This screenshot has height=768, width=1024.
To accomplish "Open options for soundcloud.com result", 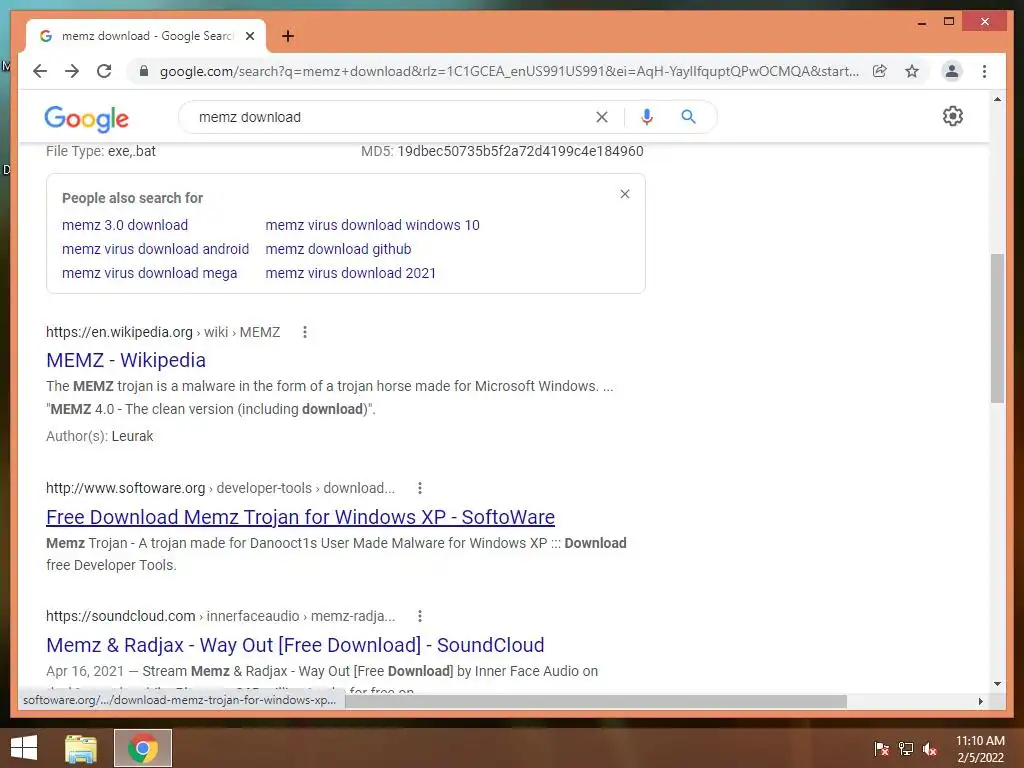I will click(420, 616).
